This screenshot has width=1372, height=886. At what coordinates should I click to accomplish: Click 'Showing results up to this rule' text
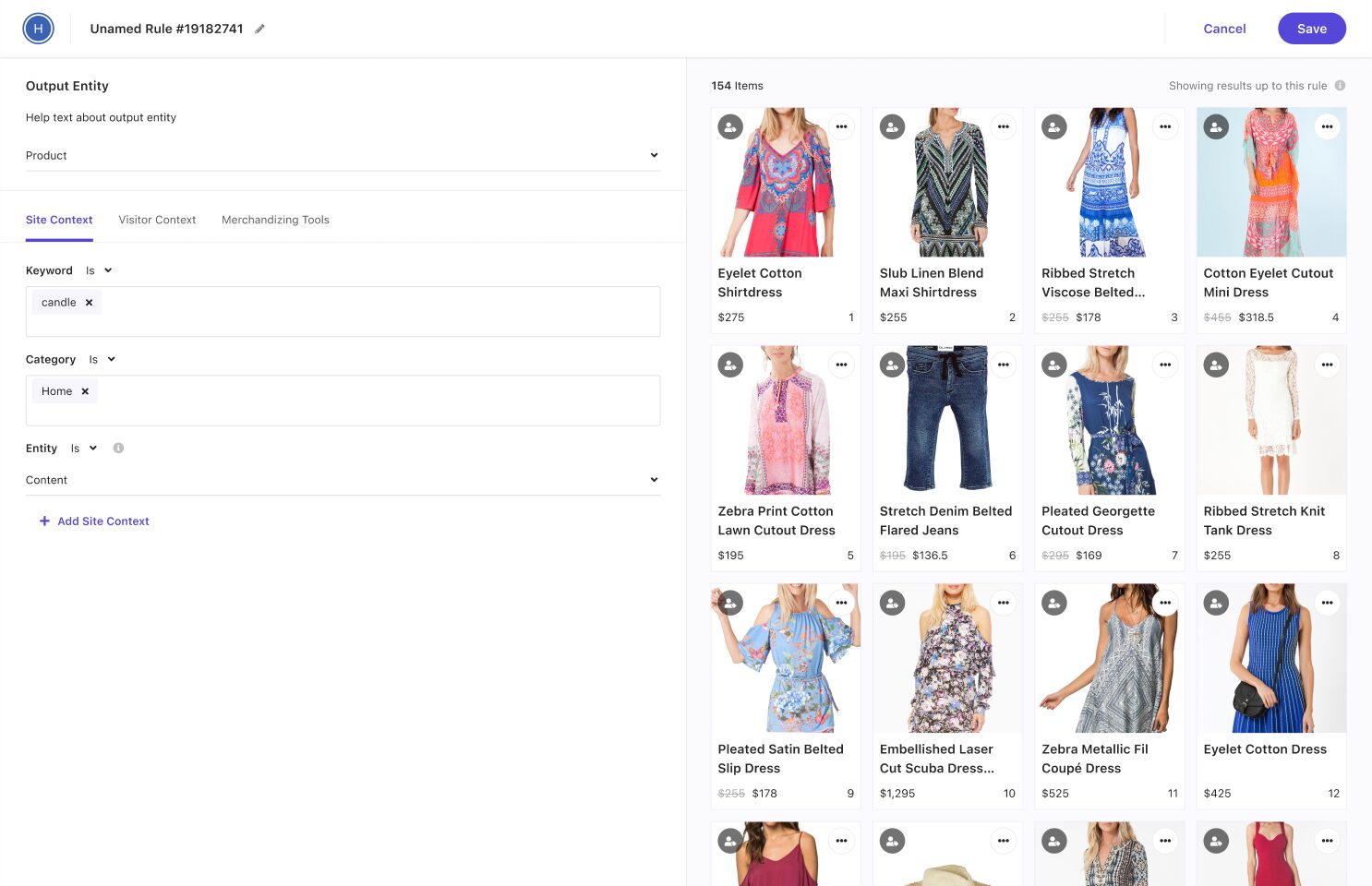click(1247, 86)
